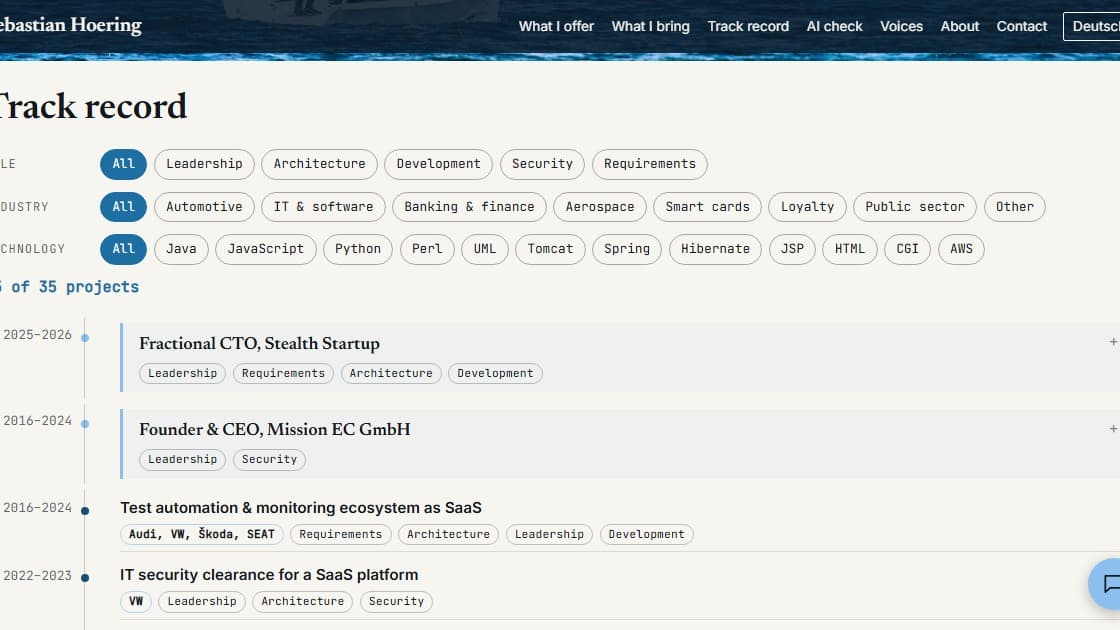Select the All industry filter

124,206
